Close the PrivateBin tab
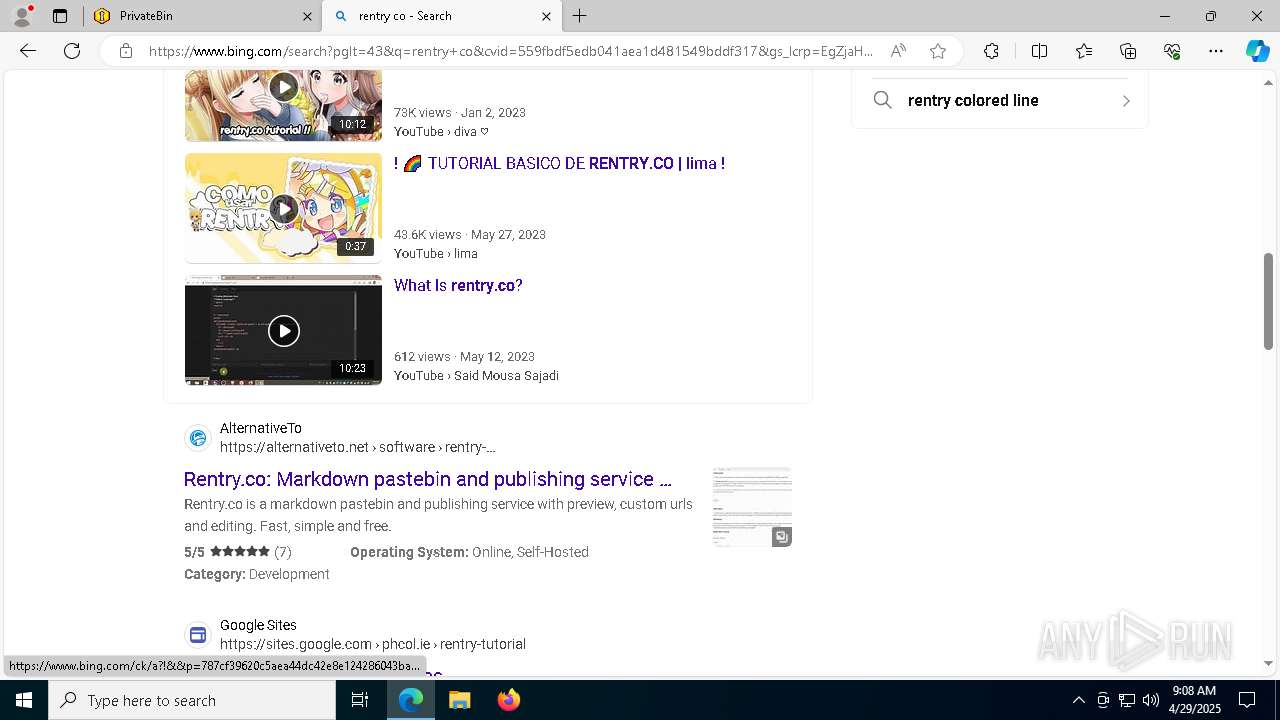This screenshot has height=720, width=1280. [x=307, y=16]
